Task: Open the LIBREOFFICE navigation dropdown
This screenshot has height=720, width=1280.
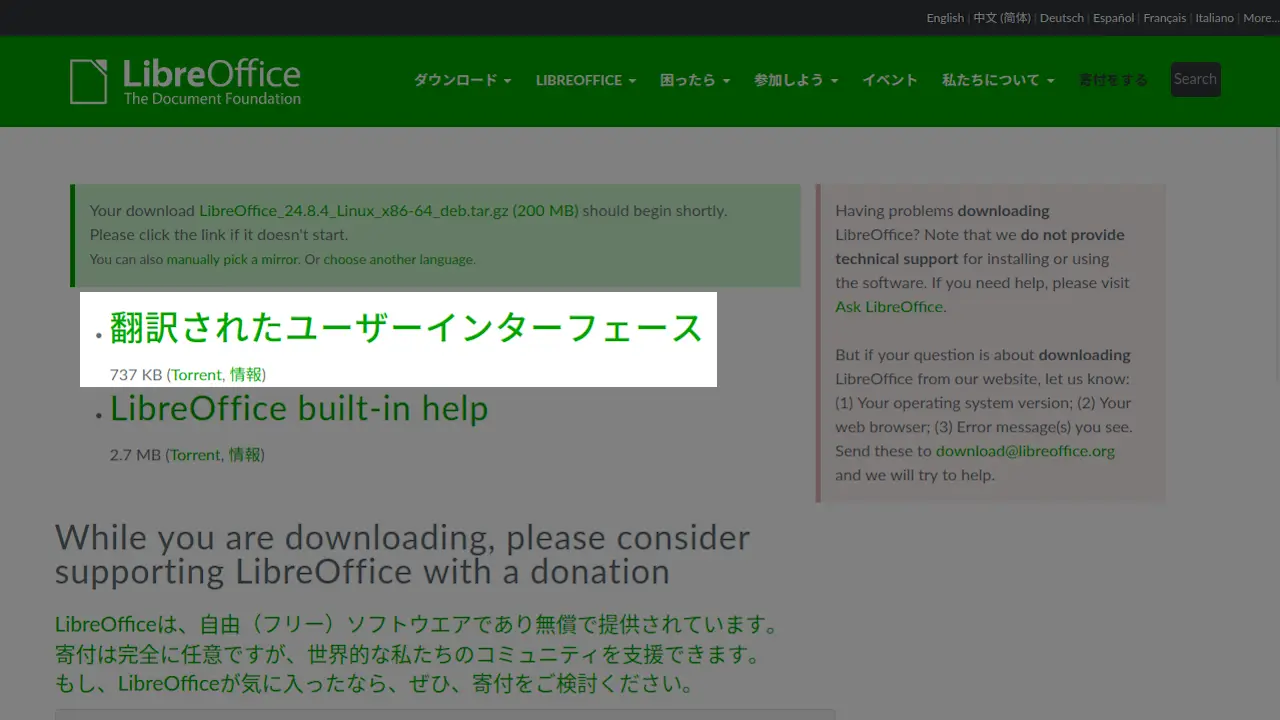Action: coord(585,80)
